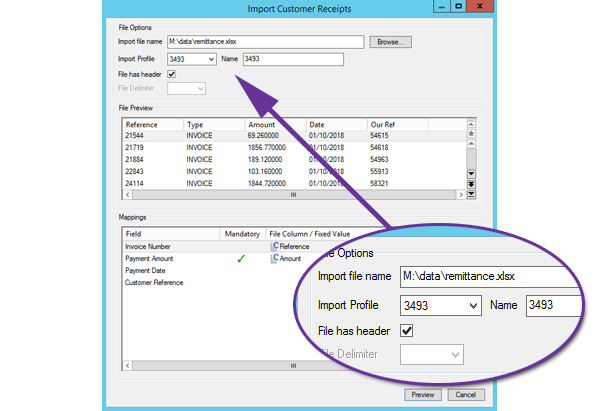Screen dimensions: 600x411
Task: Click the Import file name field
Action: [266, 42]
